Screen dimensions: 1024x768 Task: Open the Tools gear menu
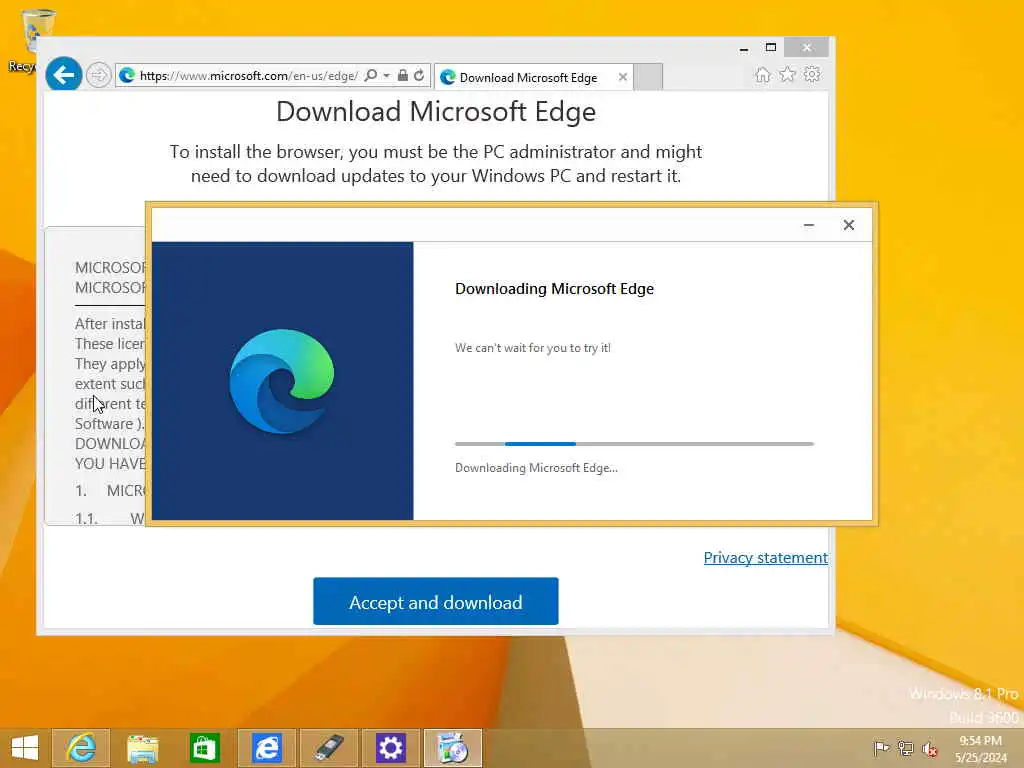812,74
